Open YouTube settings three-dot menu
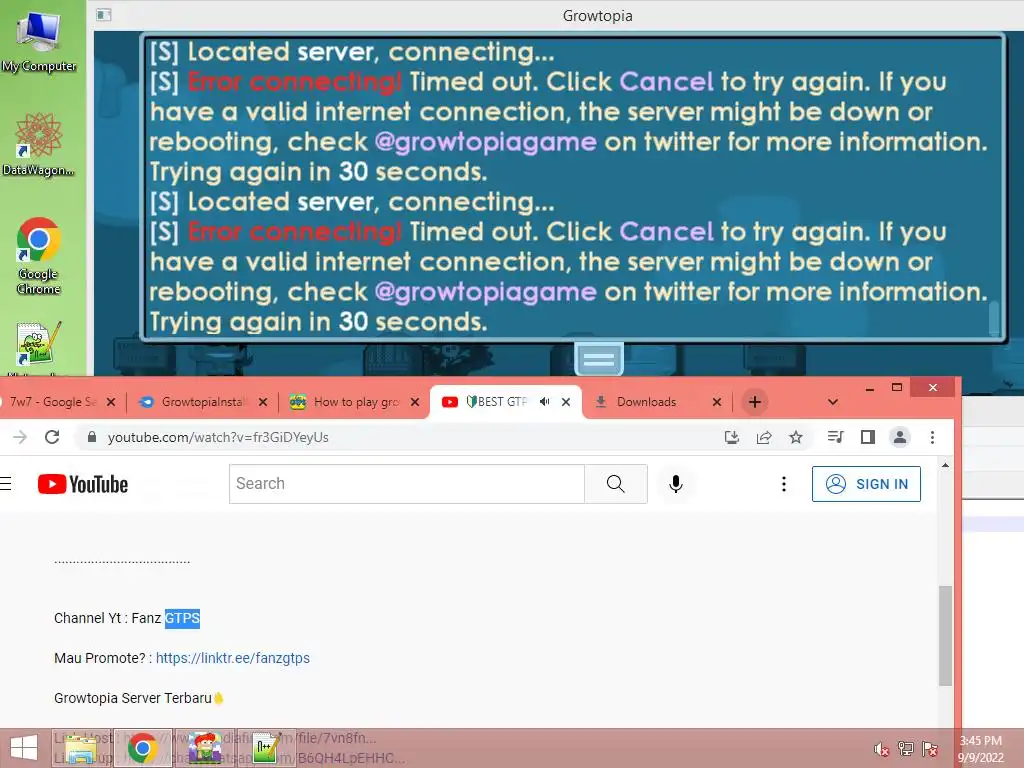This screenshot has height=768, width=1024. click(x=784, y=484)
